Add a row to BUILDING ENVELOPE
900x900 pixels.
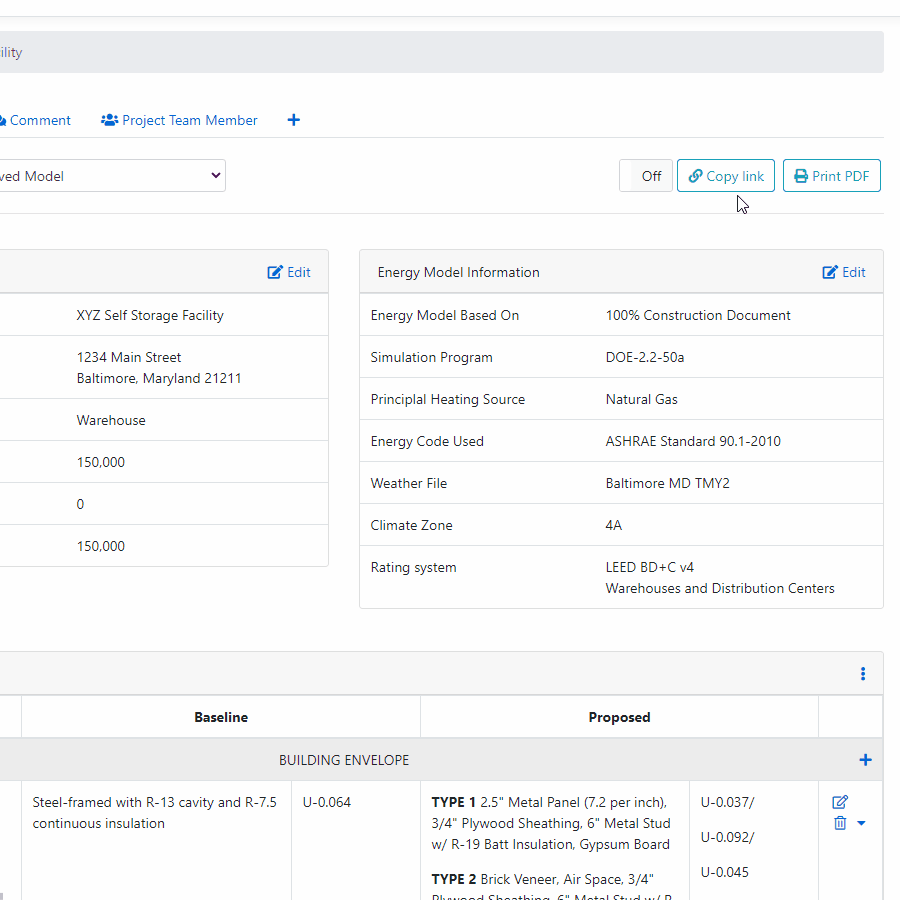pos(865,760)
